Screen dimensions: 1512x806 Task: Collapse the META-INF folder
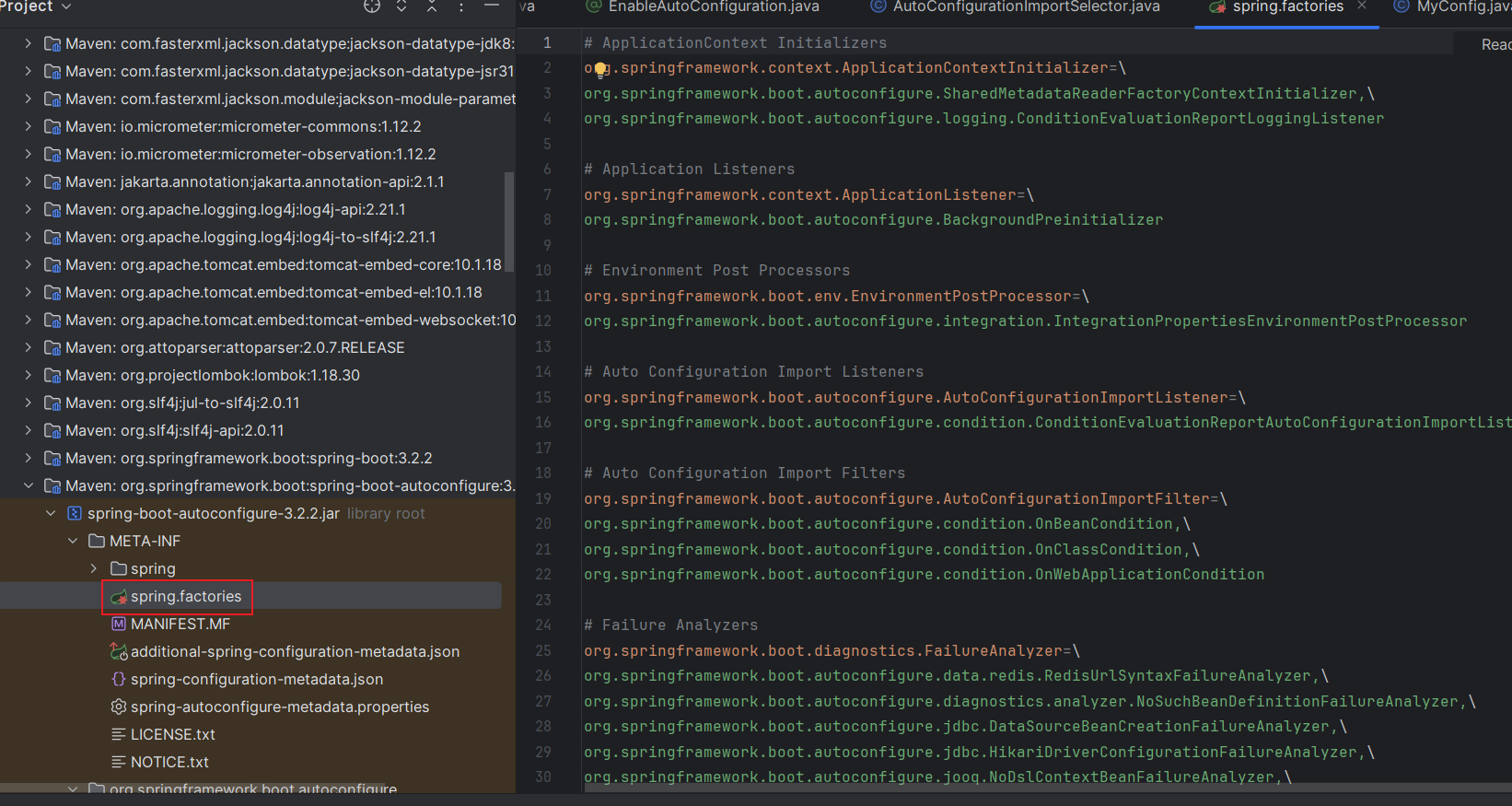tap(73, 541)
